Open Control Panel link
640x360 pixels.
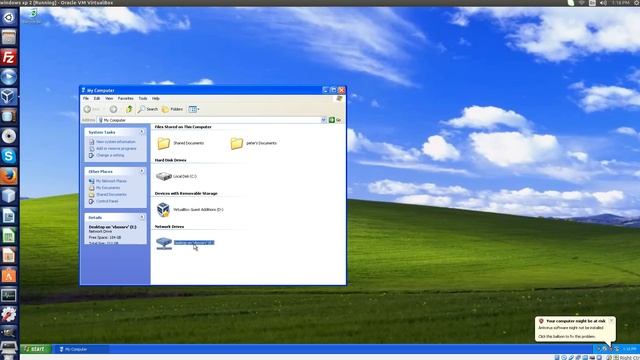(x=107, y=201)
